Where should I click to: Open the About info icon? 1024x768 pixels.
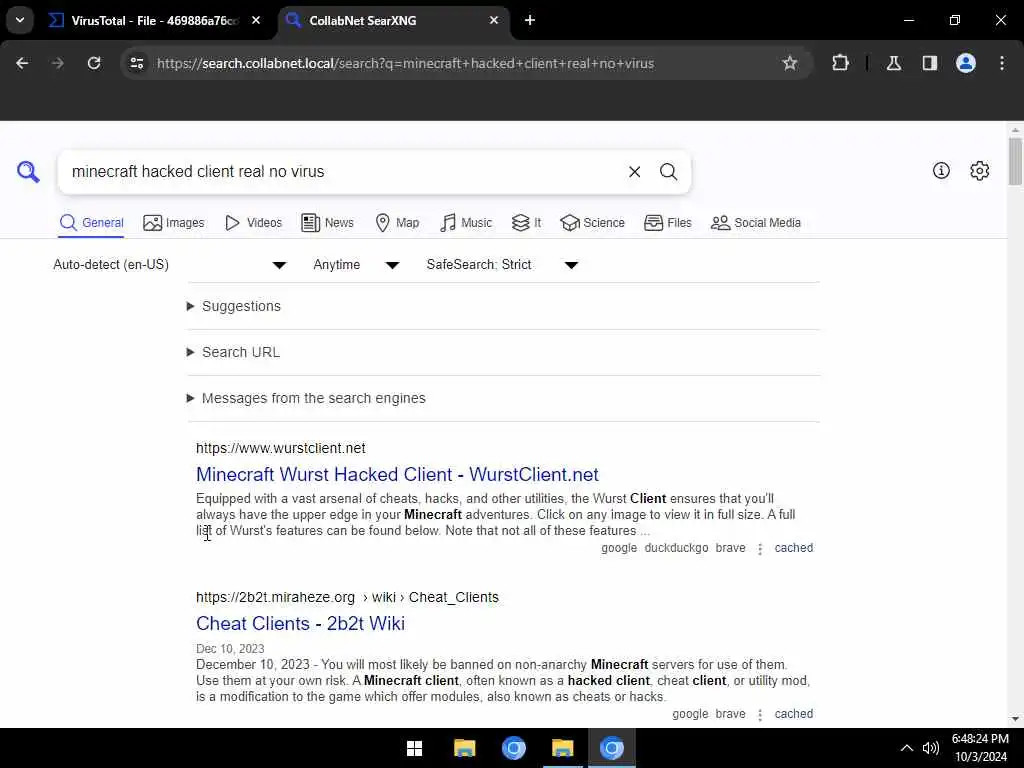tap(940, 170)
